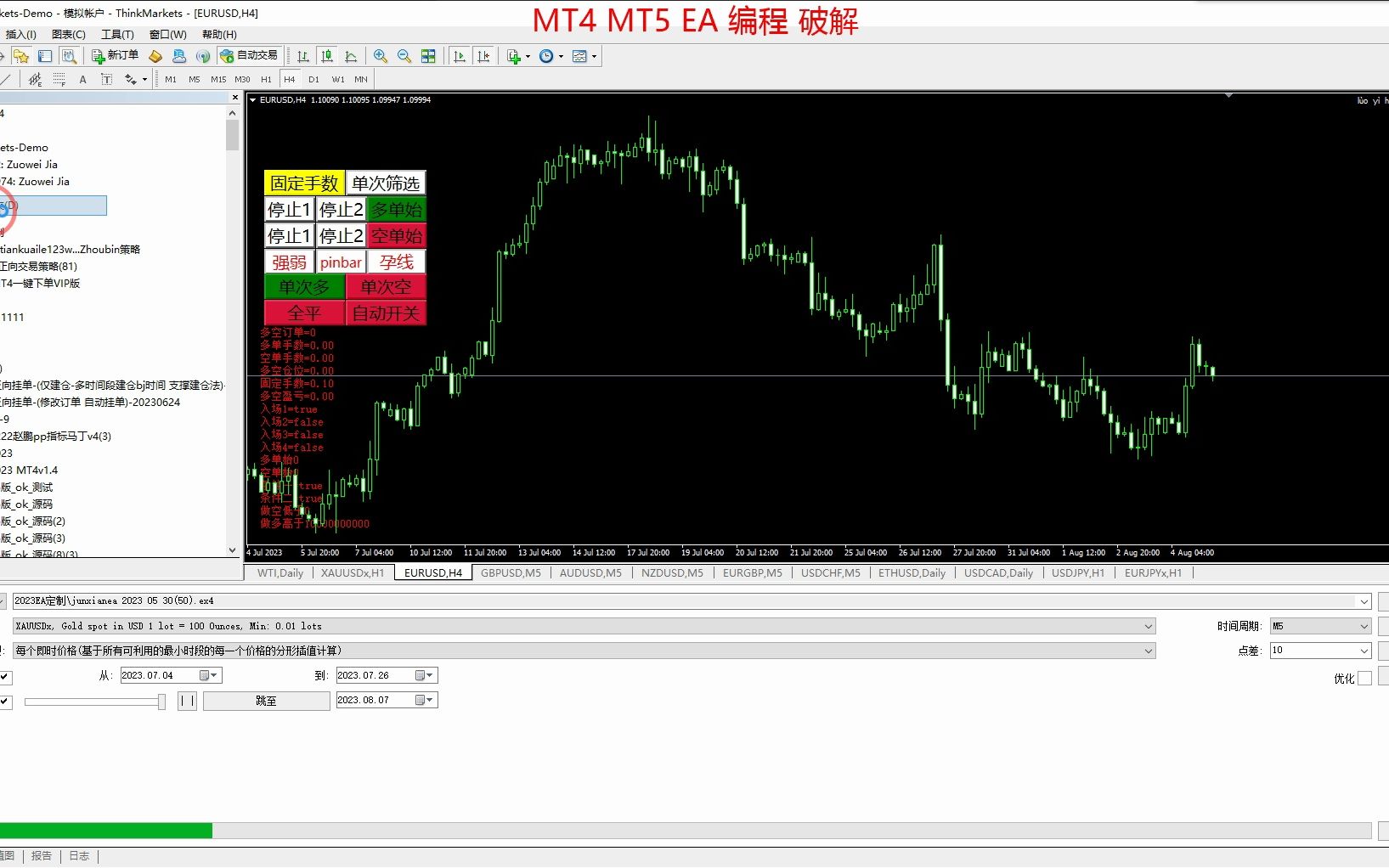Switch chart to candlestick icon
The height and width of the screenshot is (868, 1389).
point(327,56)
